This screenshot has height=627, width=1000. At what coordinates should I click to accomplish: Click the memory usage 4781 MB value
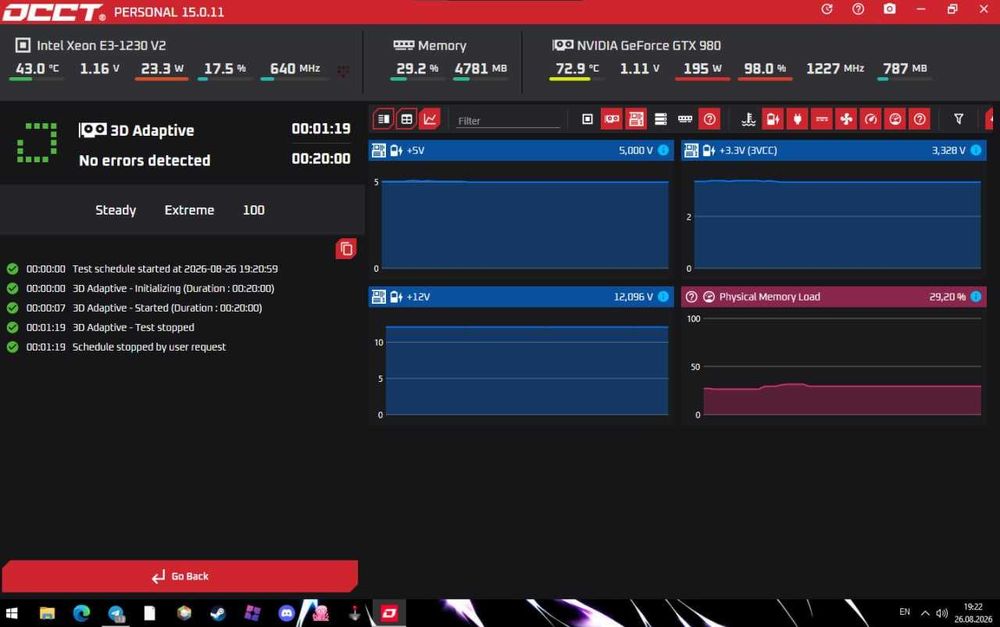click(x=481, y=68)
